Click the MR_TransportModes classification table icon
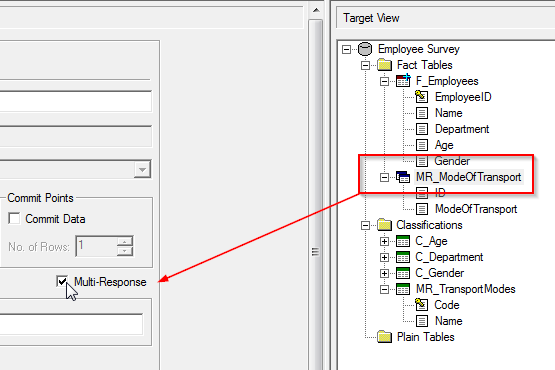This screenshot has height=370, width=555. [403, 289]
